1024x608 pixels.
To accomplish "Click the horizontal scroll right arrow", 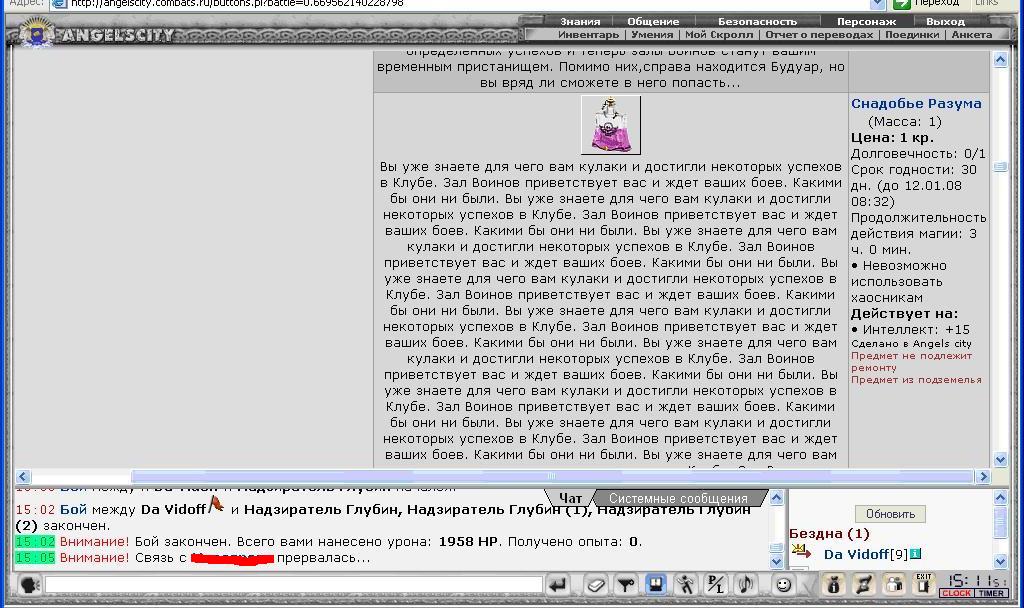I will [x=984, y=477].
